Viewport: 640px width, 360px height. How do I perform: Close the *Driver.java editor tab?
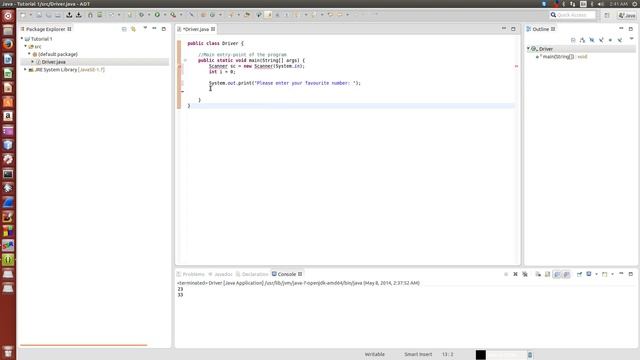[x=213, y=29]
